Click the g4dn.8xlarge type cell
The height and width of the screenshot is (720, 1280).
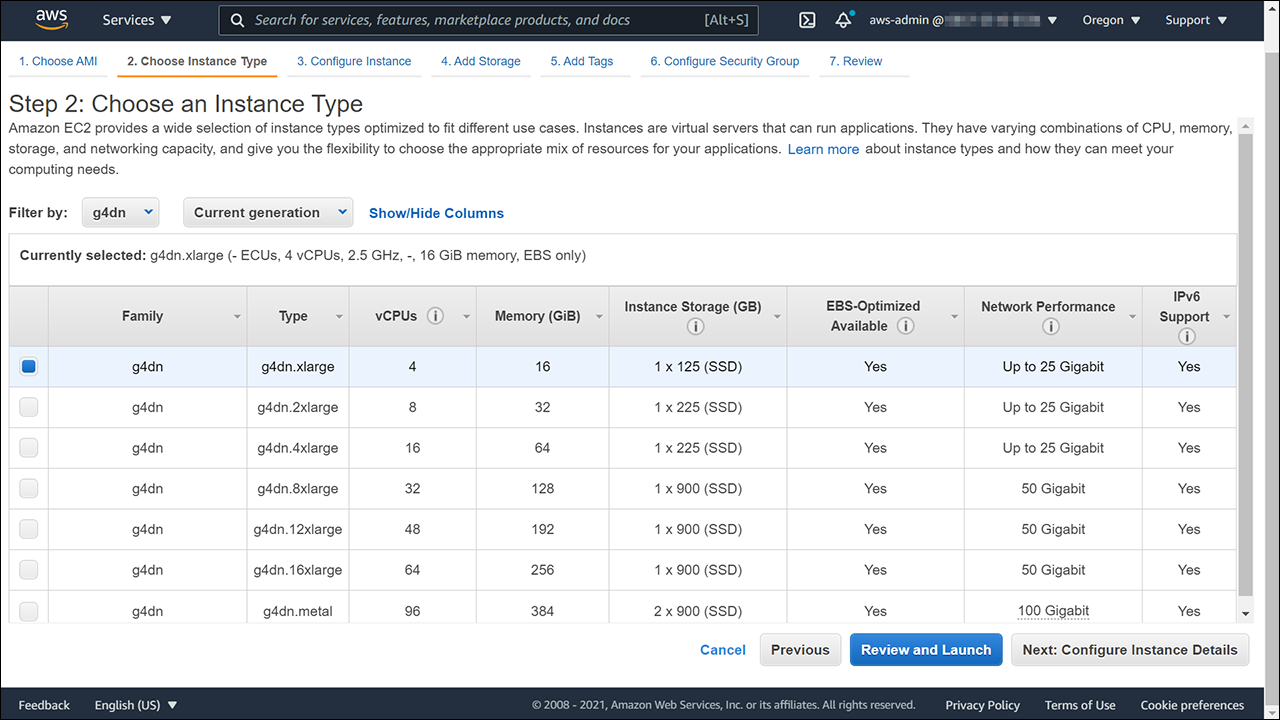pyautogui.click(x=298, y=489)
